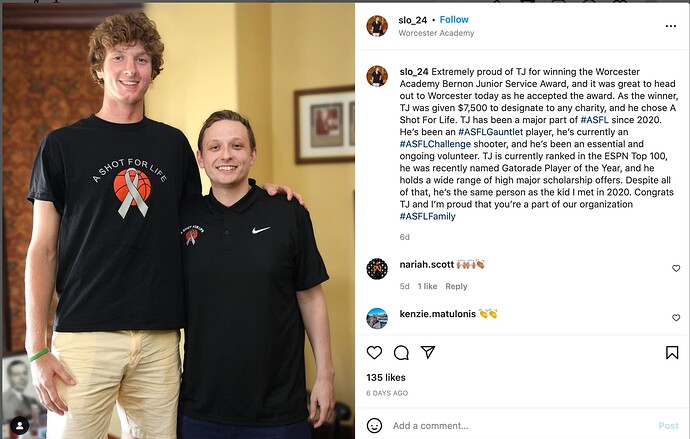The height and width of the screenshot is (439, 690).
Task: Show tagged people icon on photo
Action: [x=20, y=425]
